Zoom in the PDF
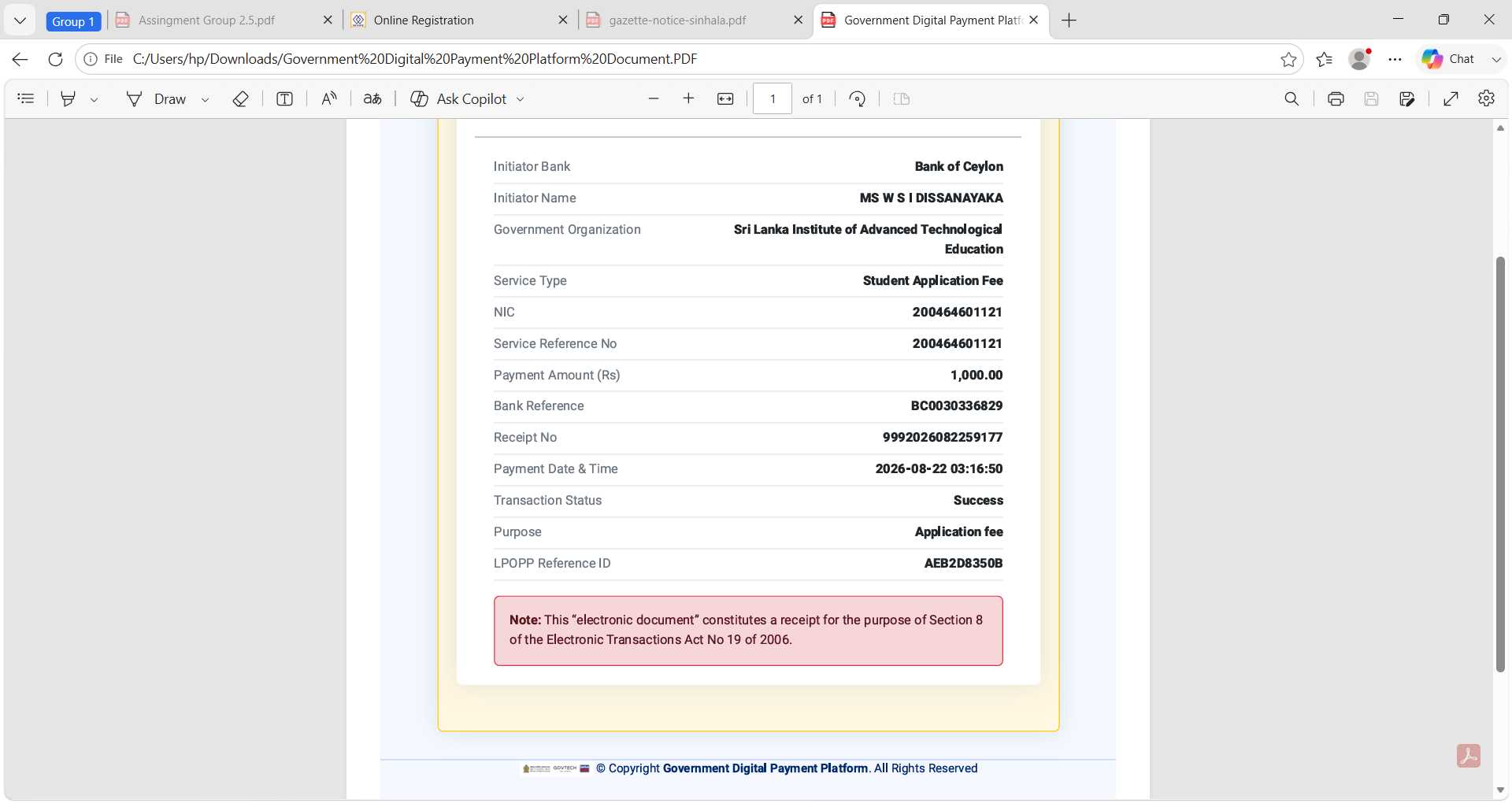This screenshot has width=1512, height=803. click(688, 98)
